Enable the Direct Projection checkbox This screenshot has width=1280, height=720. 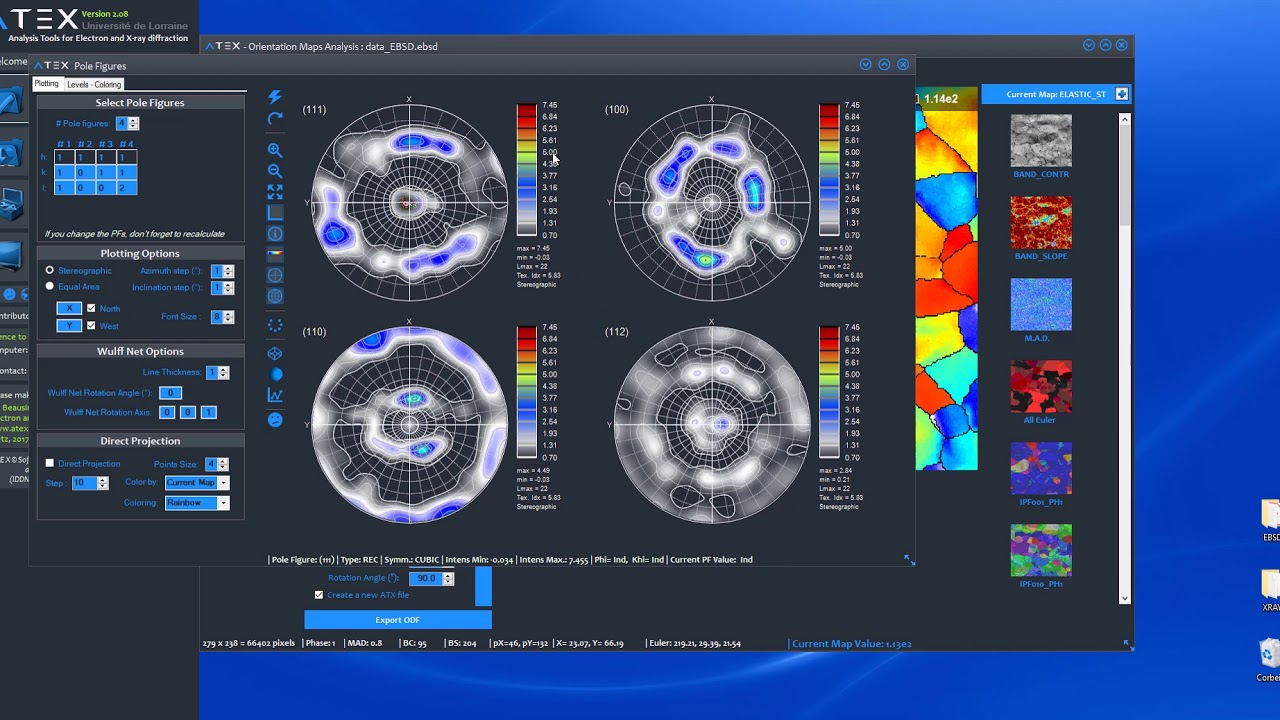pos(50,463)
